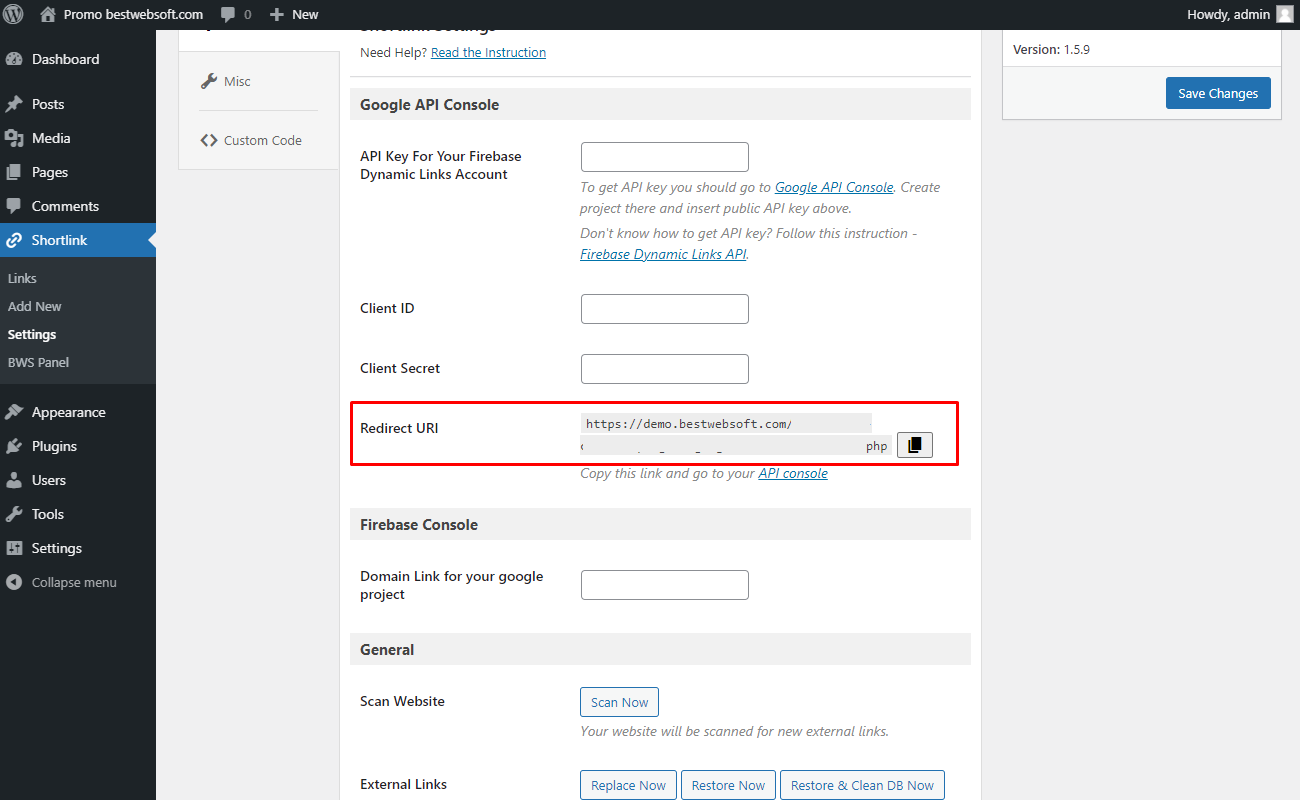This screenshot has height=800, width=1300.
Task: Click the Replace Now button
Action: (628, 785)
